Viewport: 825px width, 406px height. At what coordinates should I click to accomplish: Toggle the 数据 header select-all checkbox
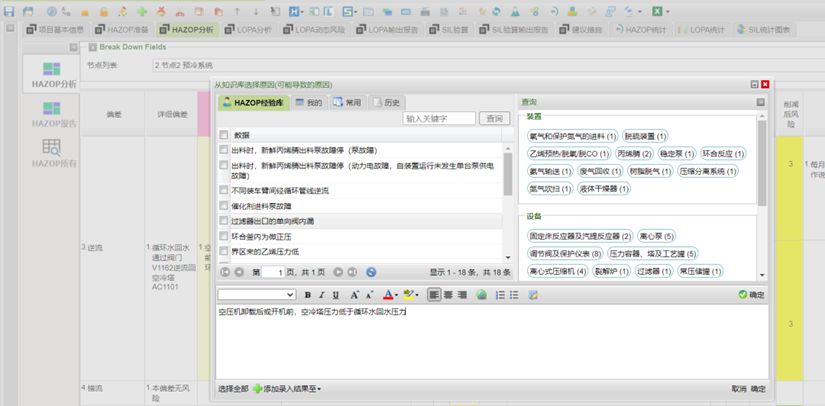point(223,134)
